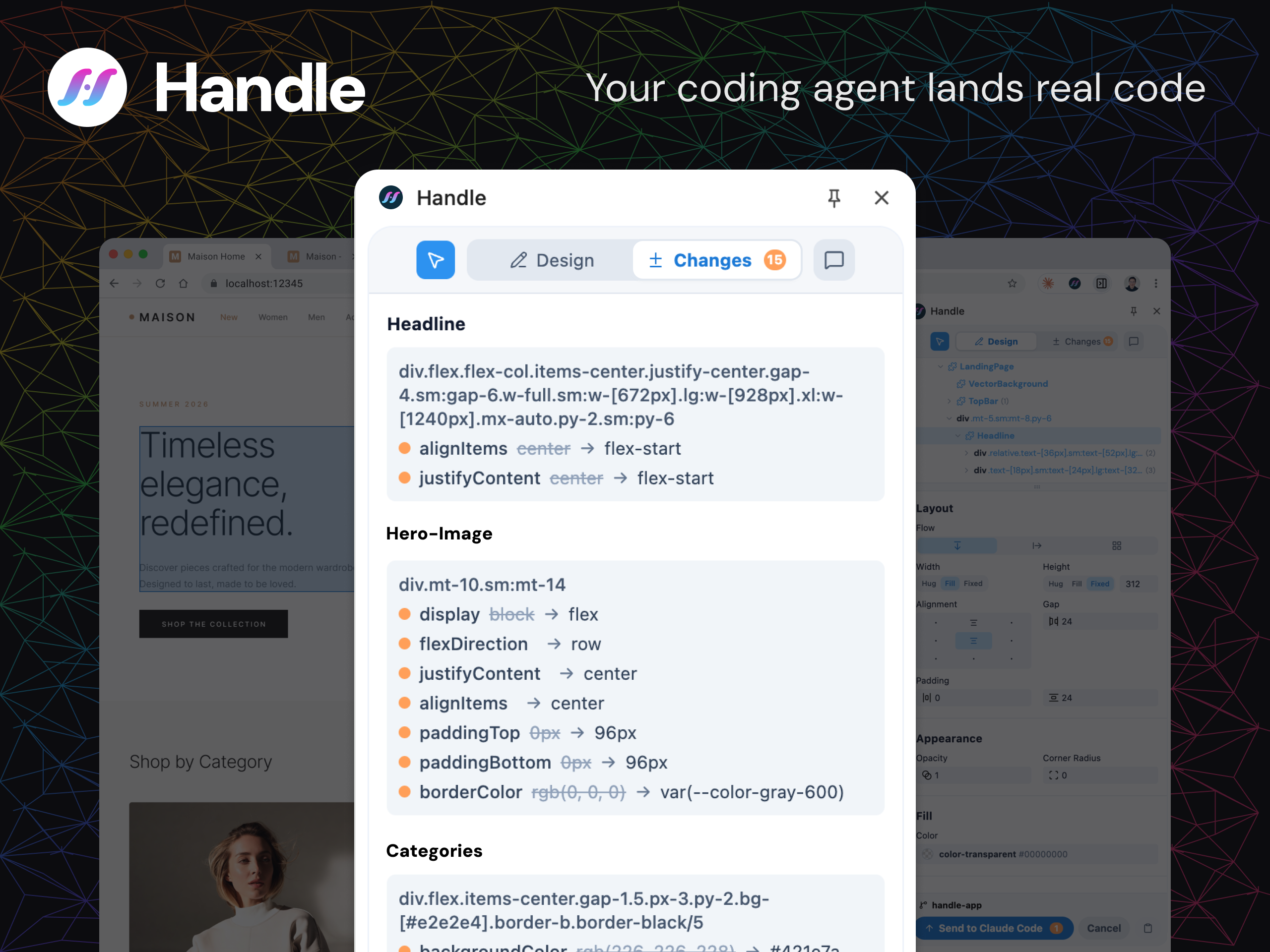Viewport: 1270px width, 952px height.
Task: Open the comments chat bubble icon
Action: 833,260
